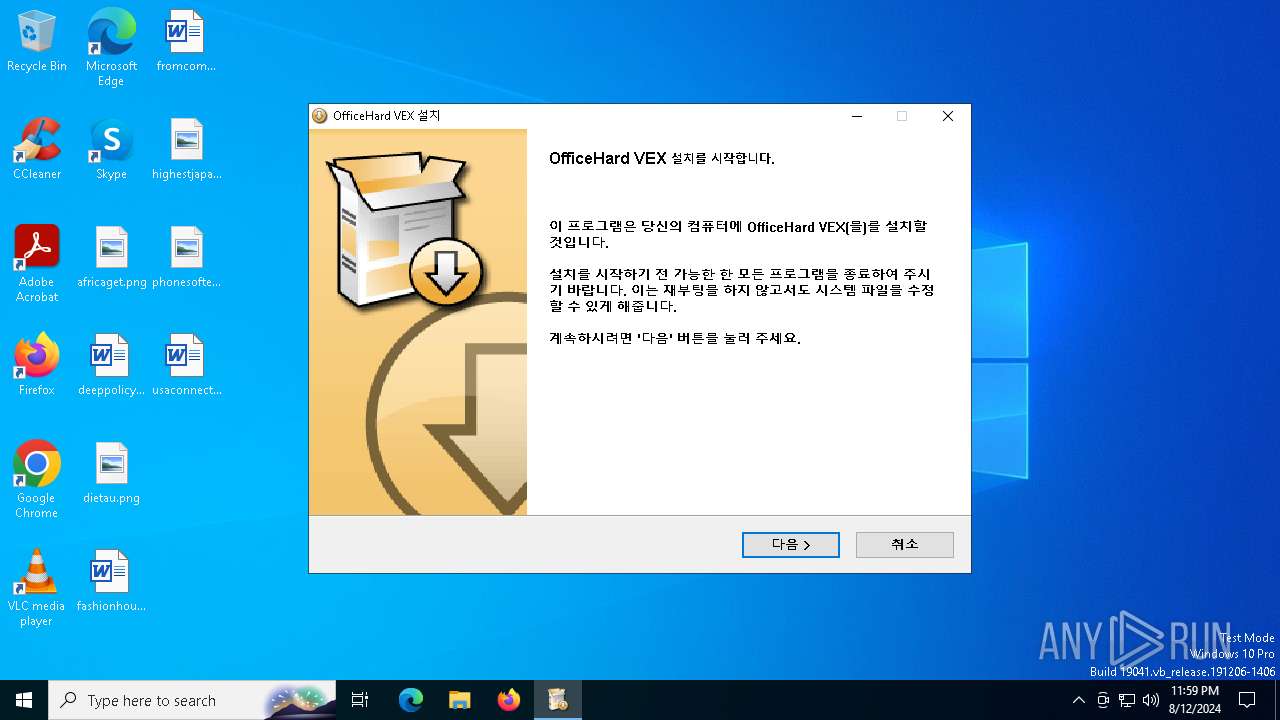Open the network tray icon

click(1127, 700)
